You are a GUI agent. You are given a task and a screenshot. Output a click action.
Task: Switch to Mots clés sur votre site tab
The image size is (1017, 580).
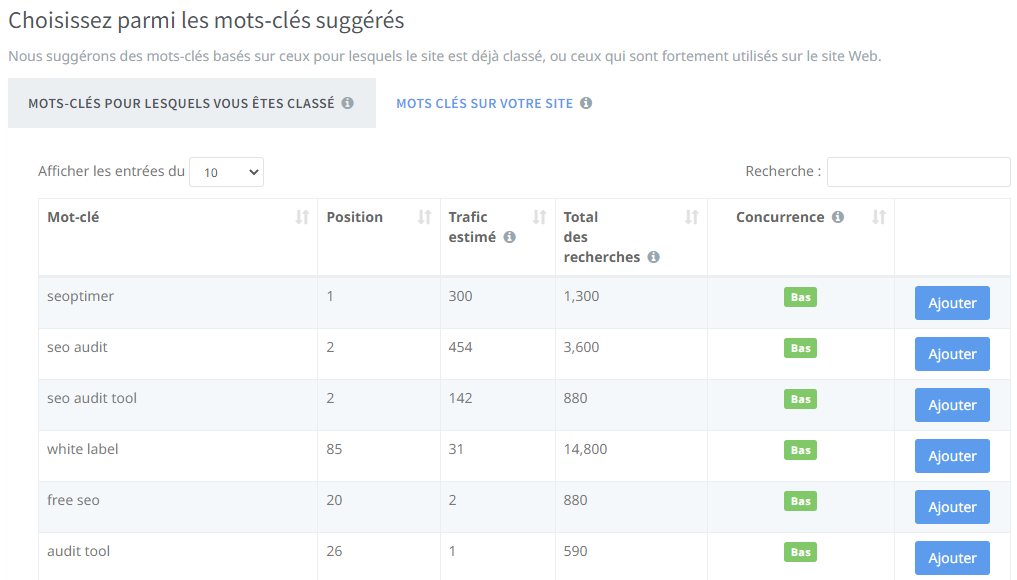coord(485,103)
